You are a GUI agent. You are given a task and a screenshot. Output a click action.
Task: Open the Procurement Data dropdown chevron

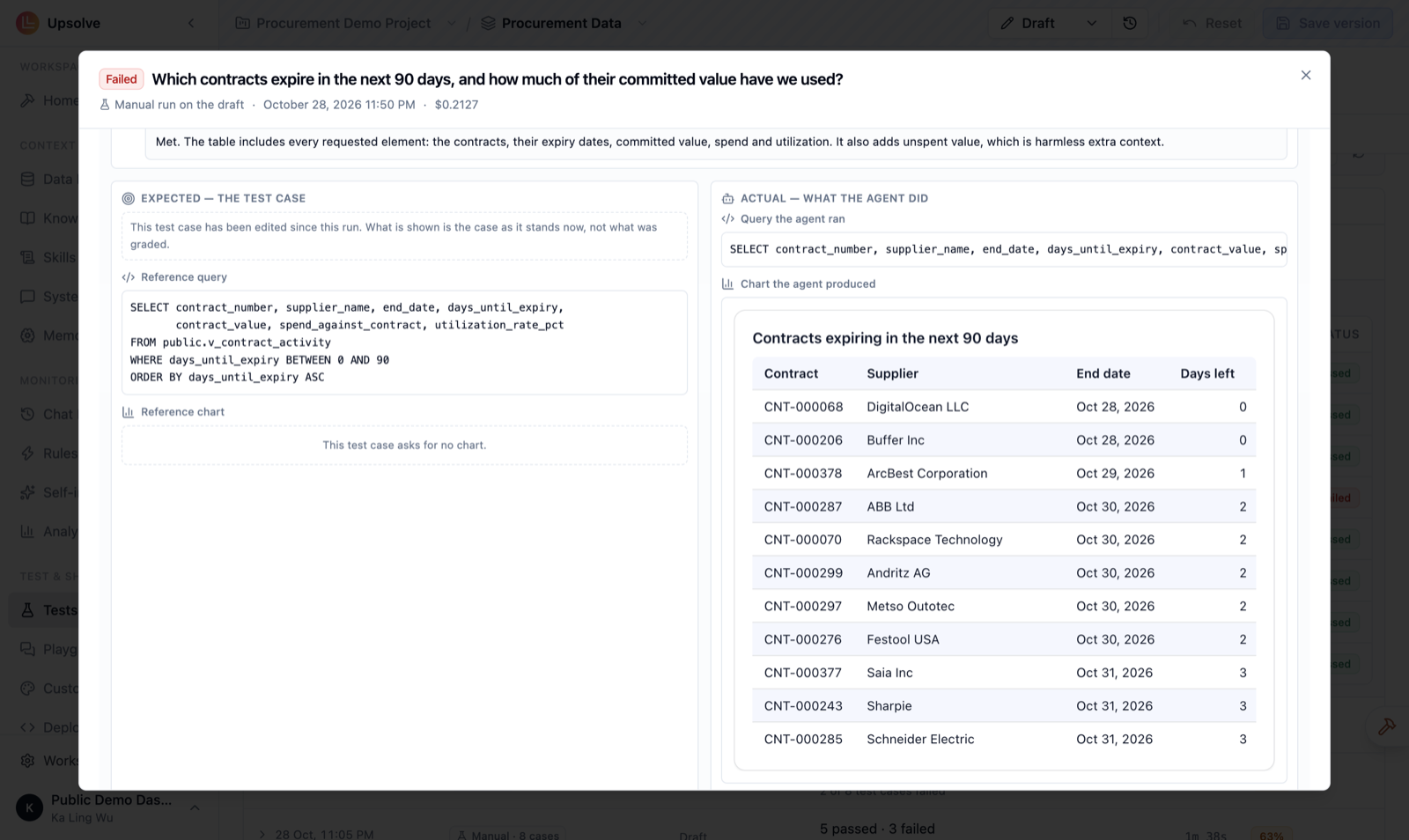pos(642,23)
